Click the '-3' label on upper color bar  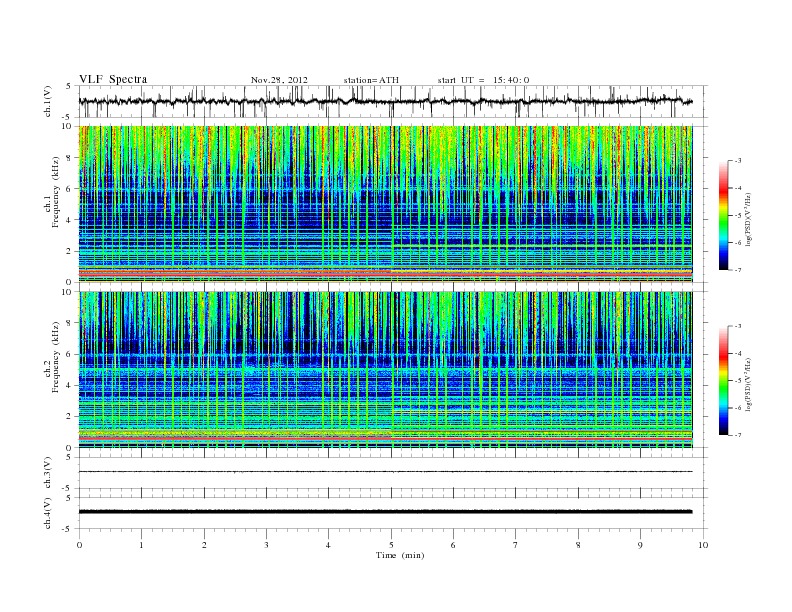pos(738,161)
